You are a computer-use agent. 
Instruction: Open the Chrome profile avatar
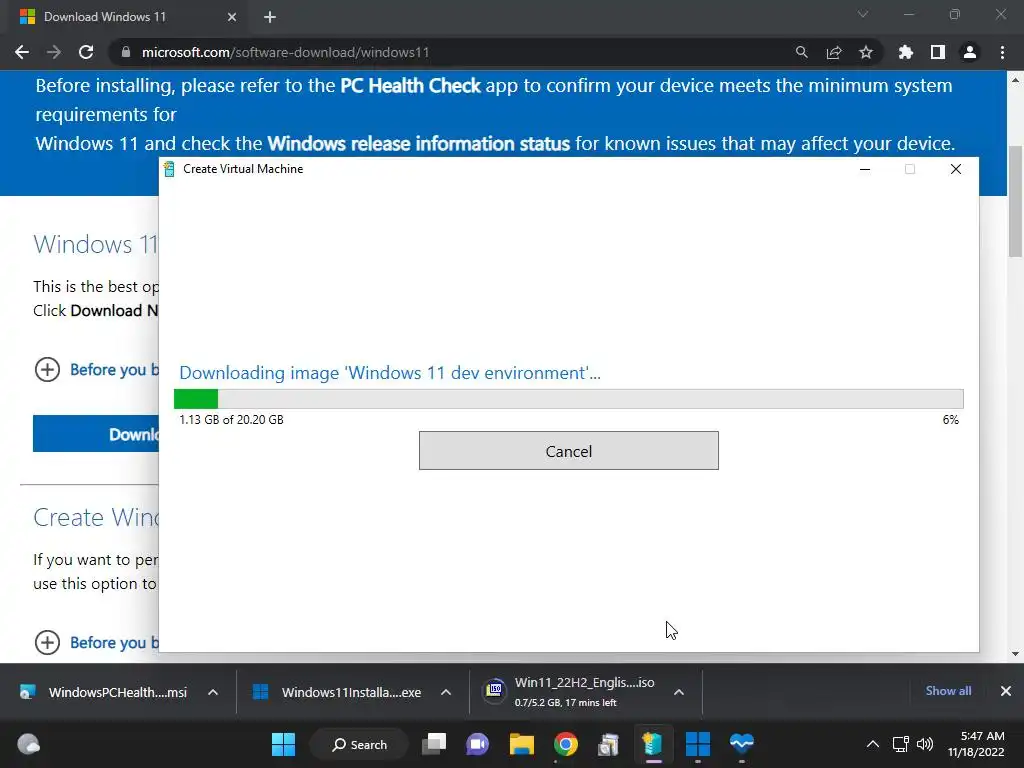(970, 52)
